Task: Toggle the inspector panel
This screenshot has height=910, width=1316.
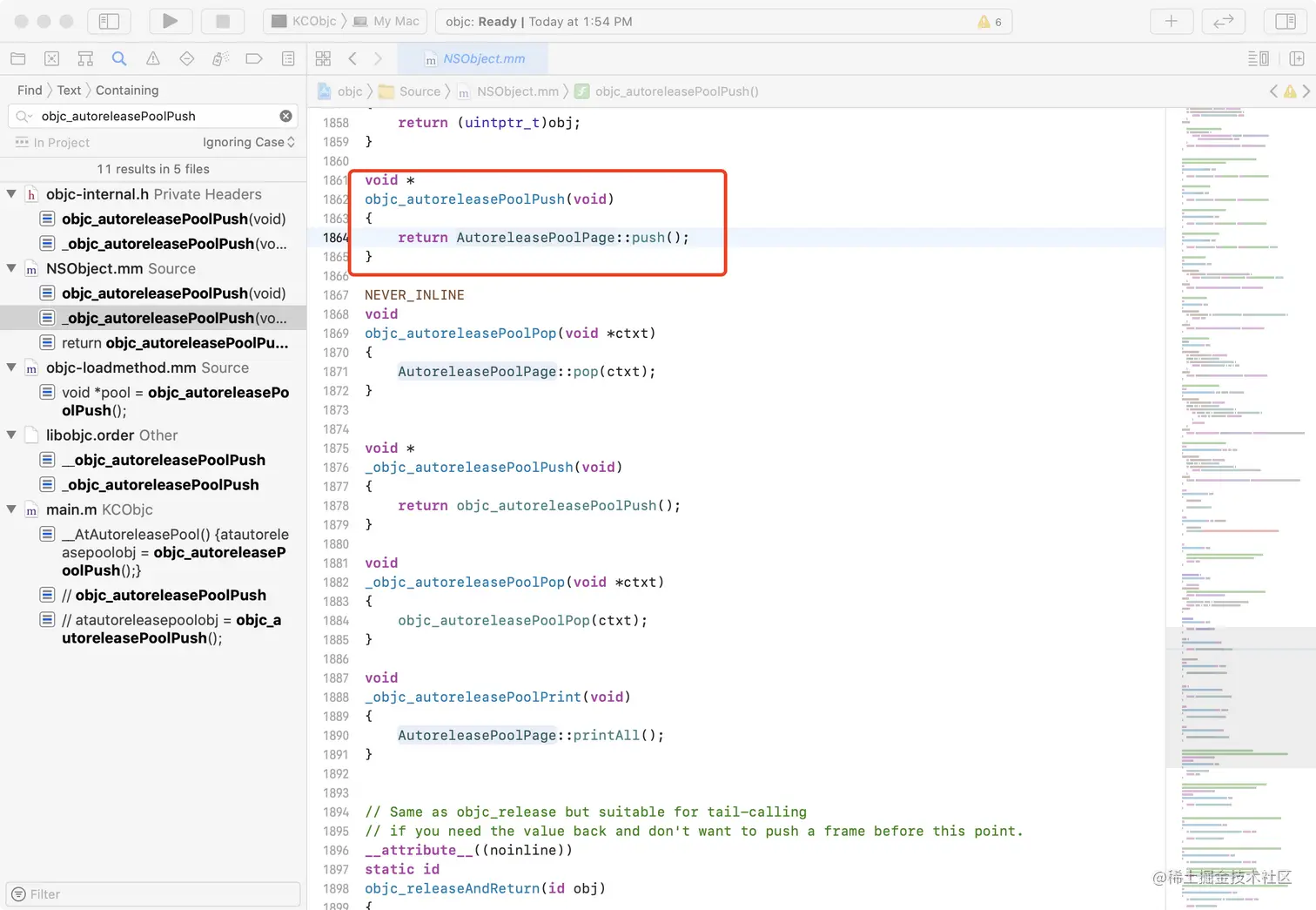Action: pyautogui.click(x=1285, y=21)
